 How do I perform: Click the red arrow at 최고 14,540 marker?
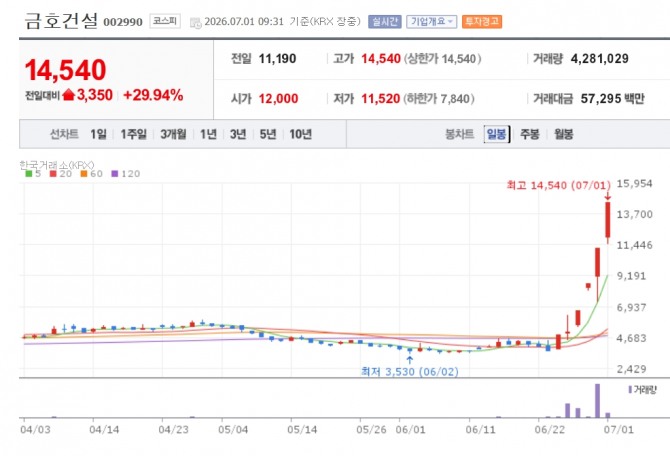tap(608, 196)
